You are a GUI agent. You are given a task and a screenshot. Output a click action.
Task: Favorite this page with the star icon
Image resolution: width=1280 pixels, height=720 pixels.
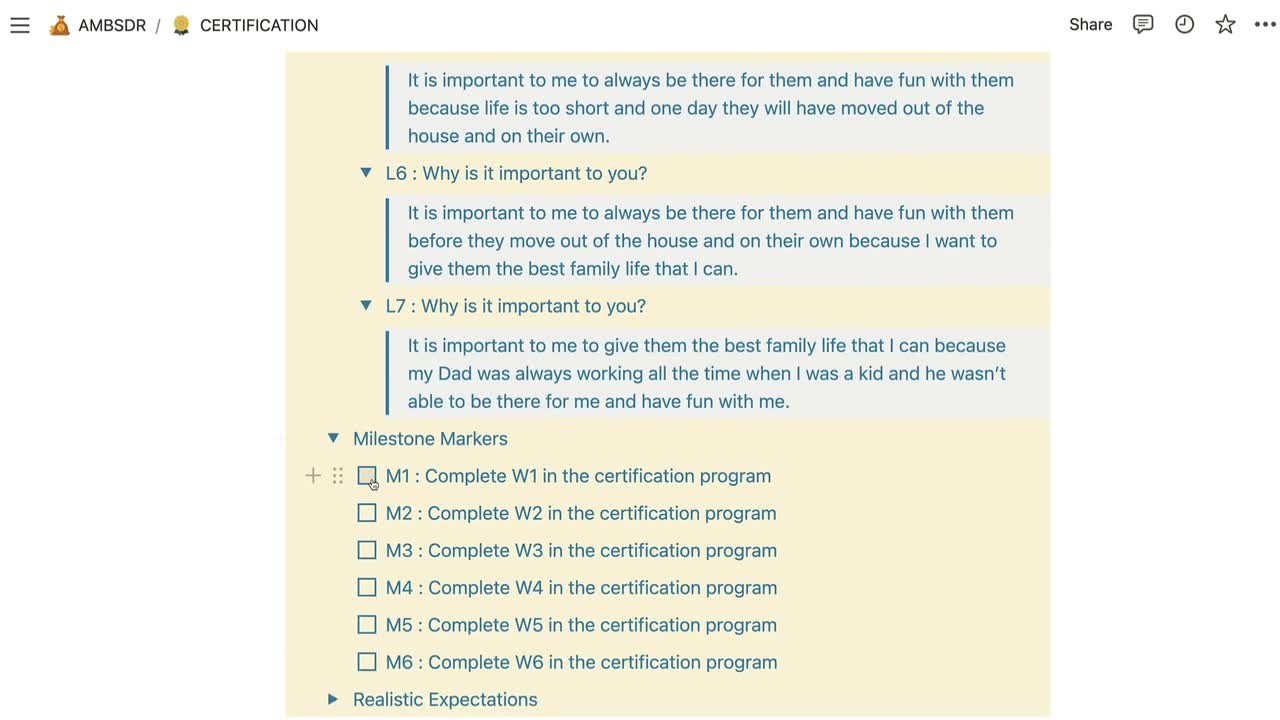[x=1225, y=25]
